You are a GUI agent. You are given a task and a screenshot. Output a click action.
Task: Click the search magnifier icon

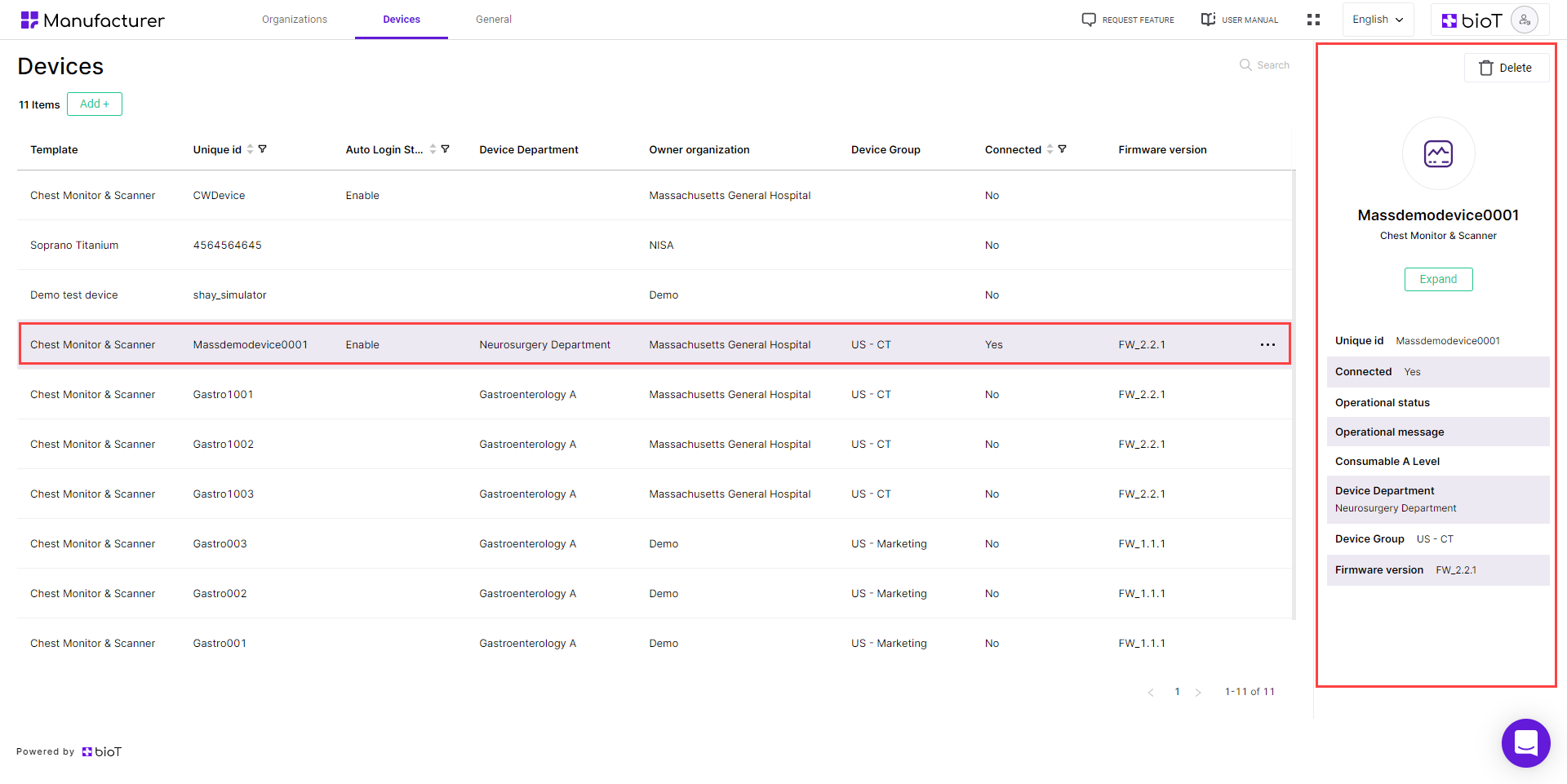[x=1245, y=64]
